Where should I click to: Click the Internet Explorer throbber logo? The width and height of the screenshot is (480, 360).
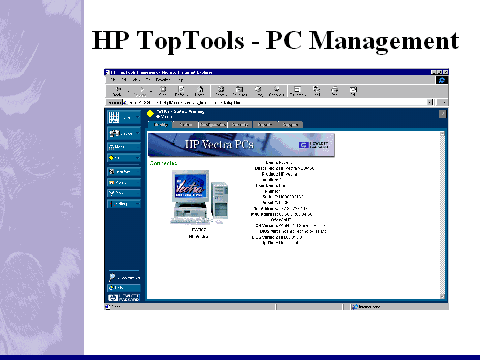(442, 80)
